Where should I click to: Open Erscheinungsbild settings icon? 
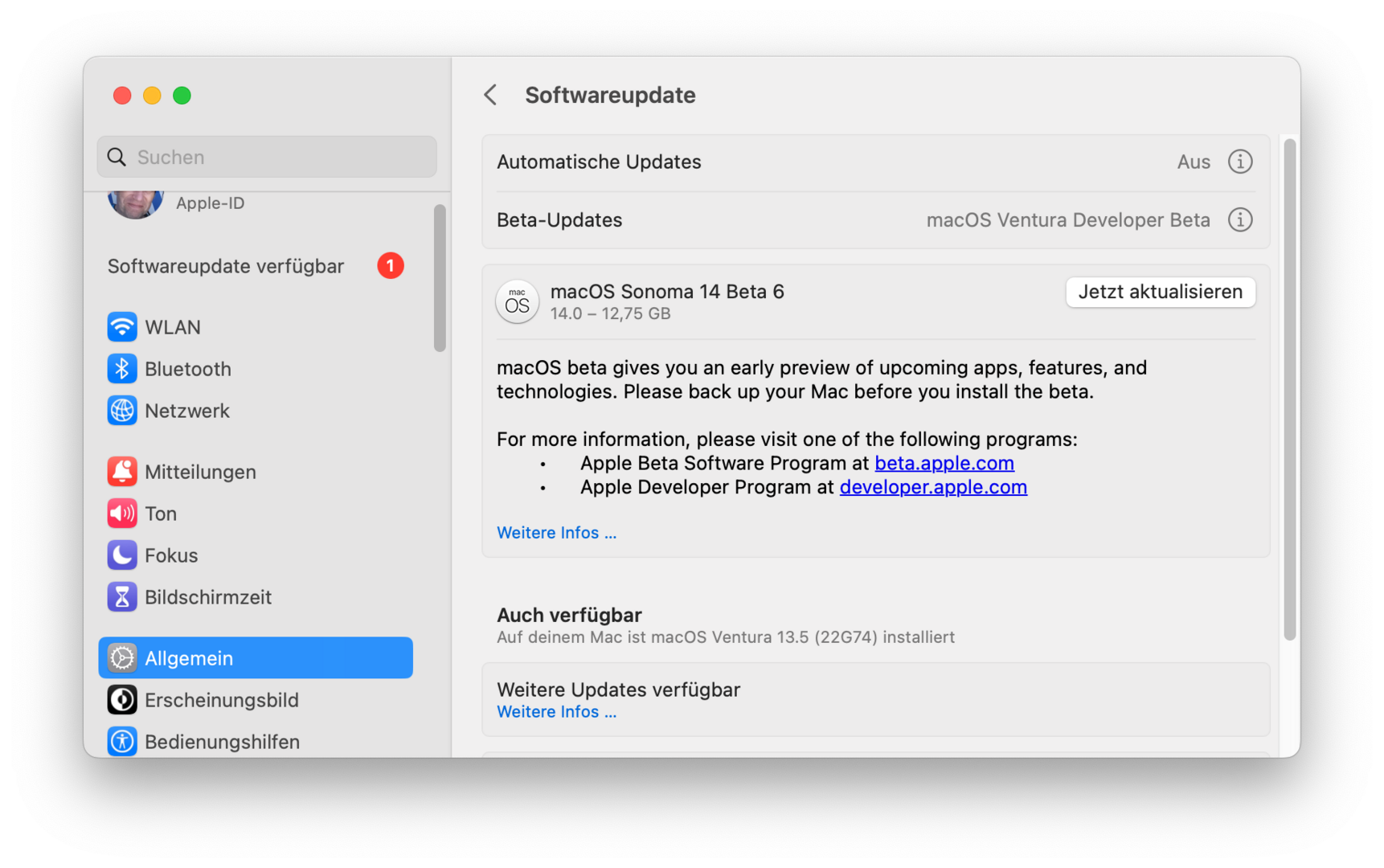coord(122,700)
